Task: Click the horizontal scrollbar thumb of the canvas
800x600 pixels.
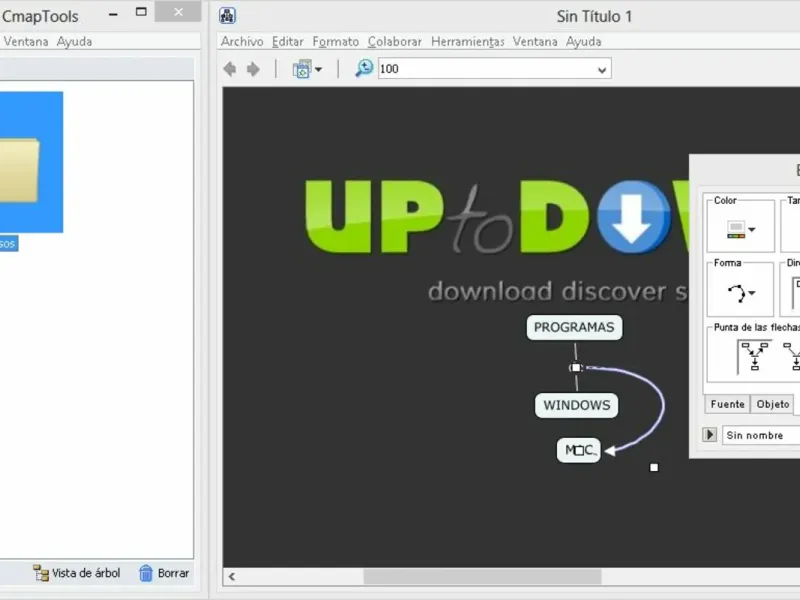Action: [482, 577]
